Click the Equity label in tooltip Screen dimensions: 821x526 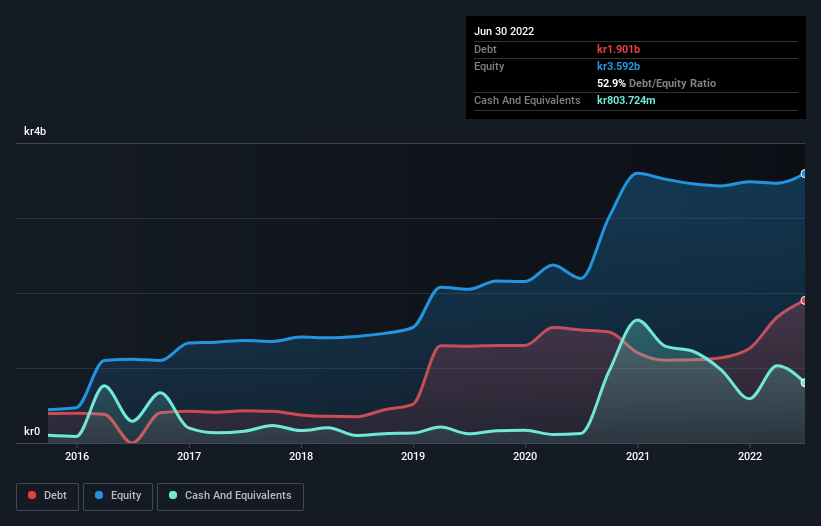coord(489,66)
